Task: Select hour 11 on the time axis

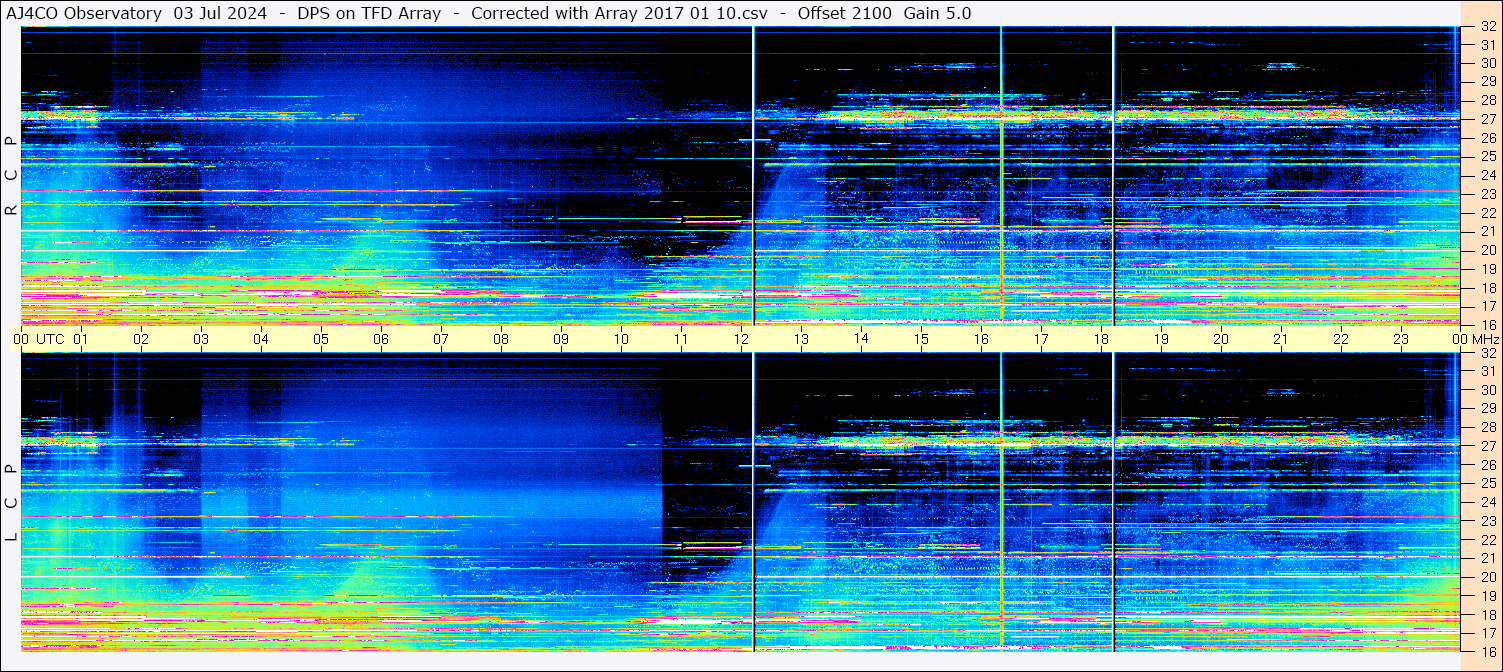Action: click(681, 339)
